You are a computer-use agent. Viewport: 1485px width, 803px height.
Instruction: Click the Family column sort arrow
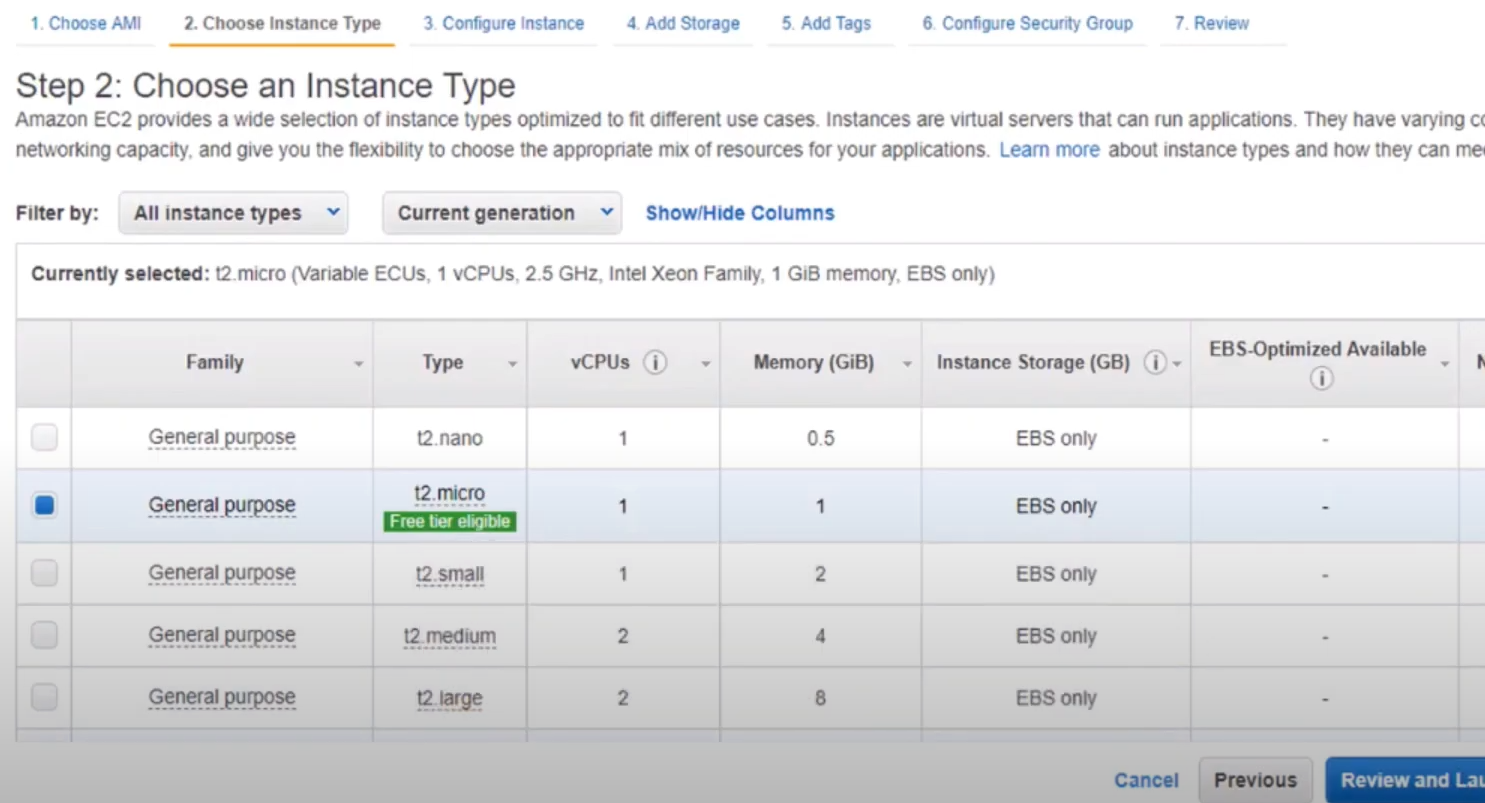358,365
